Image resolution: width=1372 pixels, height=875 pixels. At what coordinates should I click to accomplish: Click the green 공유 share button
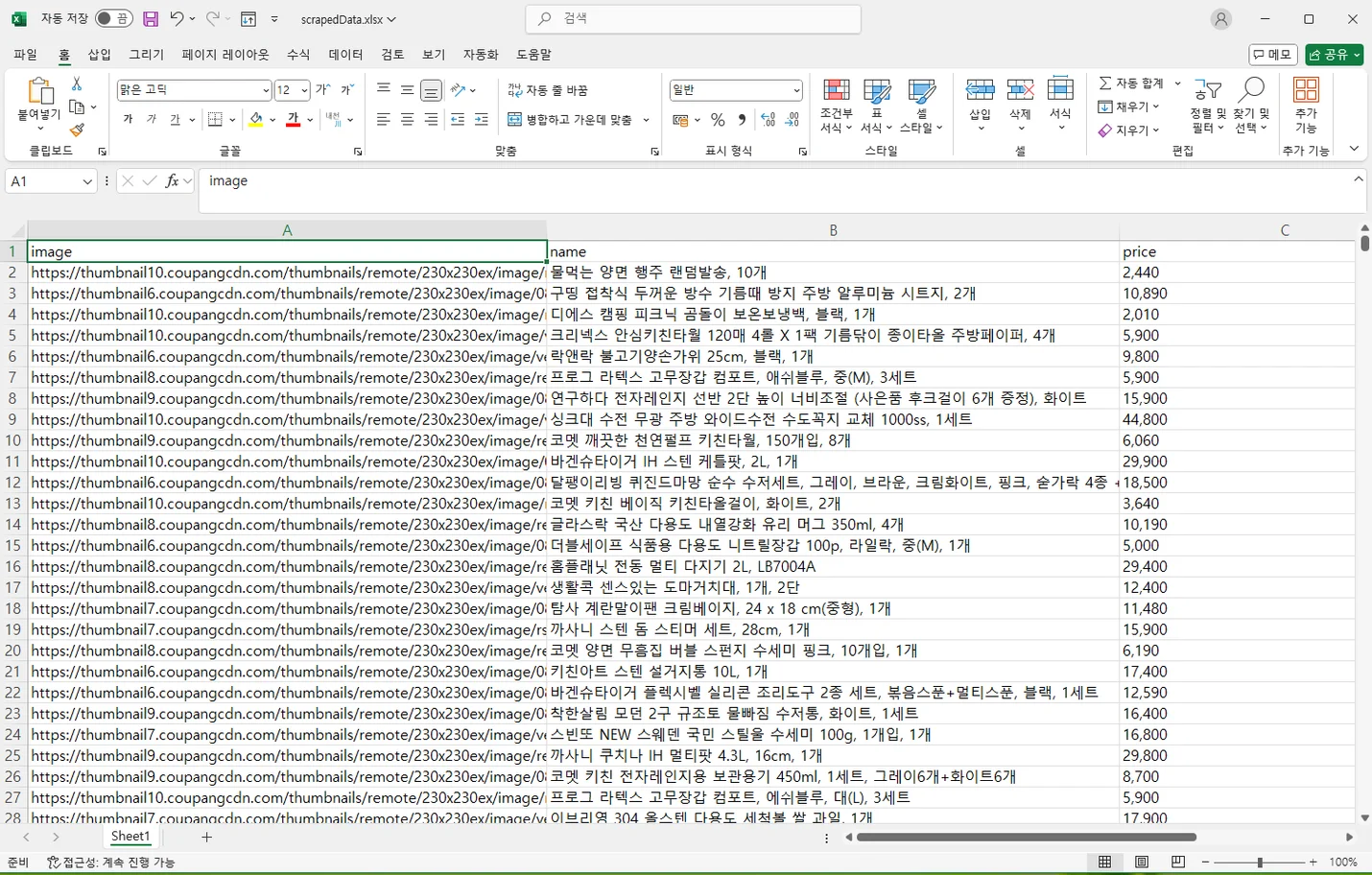(x=1334, y=55)
